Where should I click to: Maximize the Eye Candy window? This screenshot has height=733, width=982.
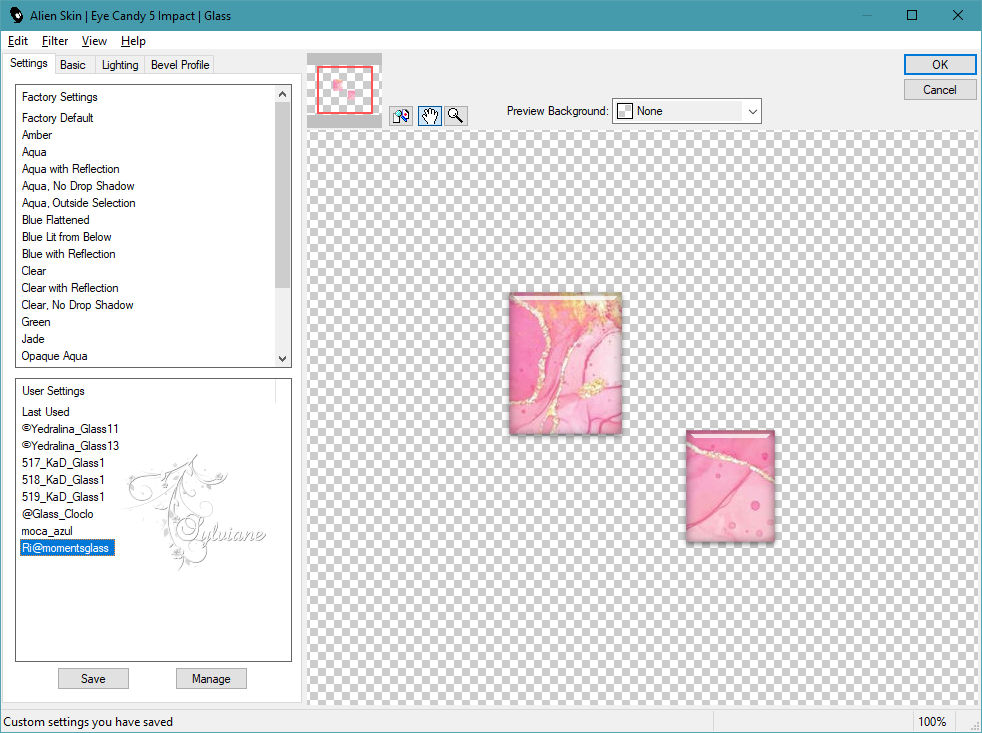(x=912, y=15)
